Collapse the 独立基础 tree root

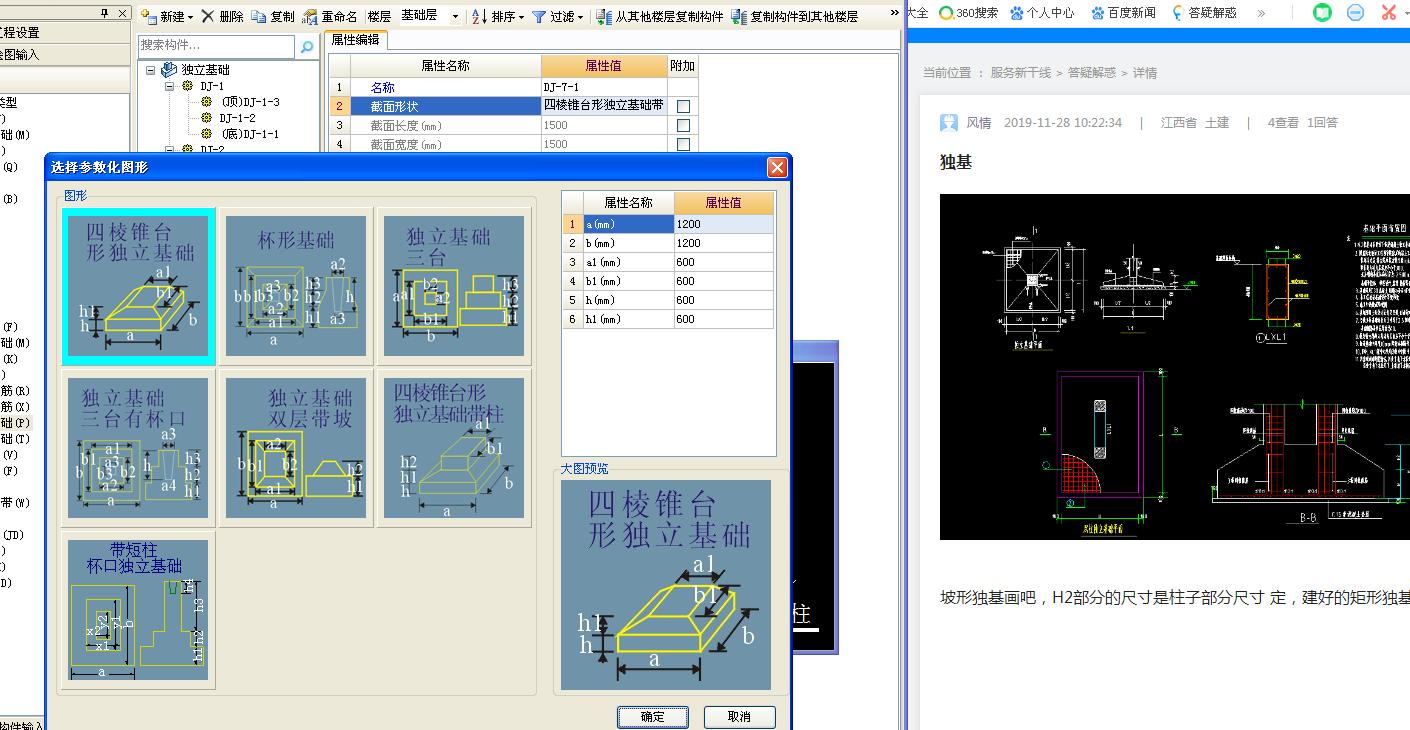pyautogui.click(x=151, y=70)
